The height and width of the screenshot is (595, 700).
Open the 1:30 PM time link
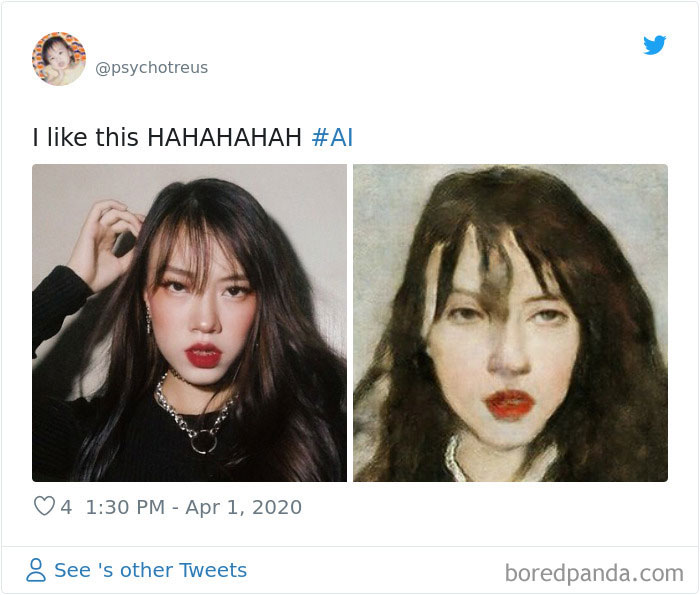click(125, 507)
